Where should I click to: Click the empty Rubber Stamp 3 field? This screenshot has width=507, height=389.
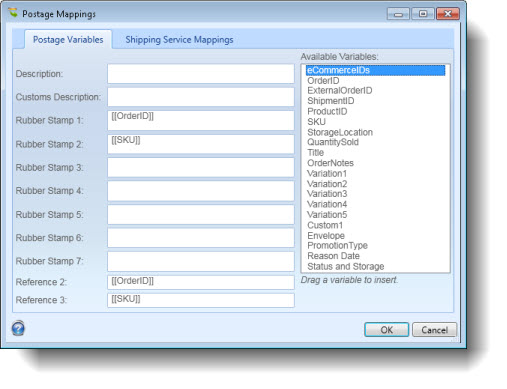pyautogui.click(x=201, y=167)
